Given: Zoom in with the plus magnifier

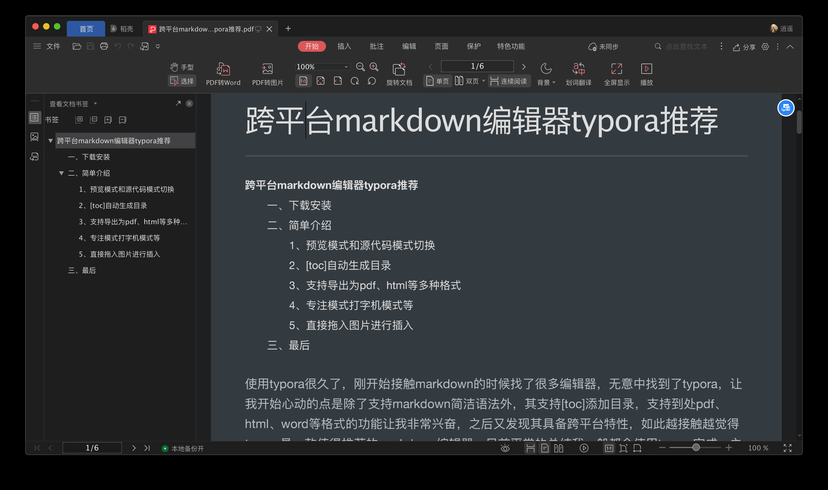Looking at the screenshot, I should point(374,67).
